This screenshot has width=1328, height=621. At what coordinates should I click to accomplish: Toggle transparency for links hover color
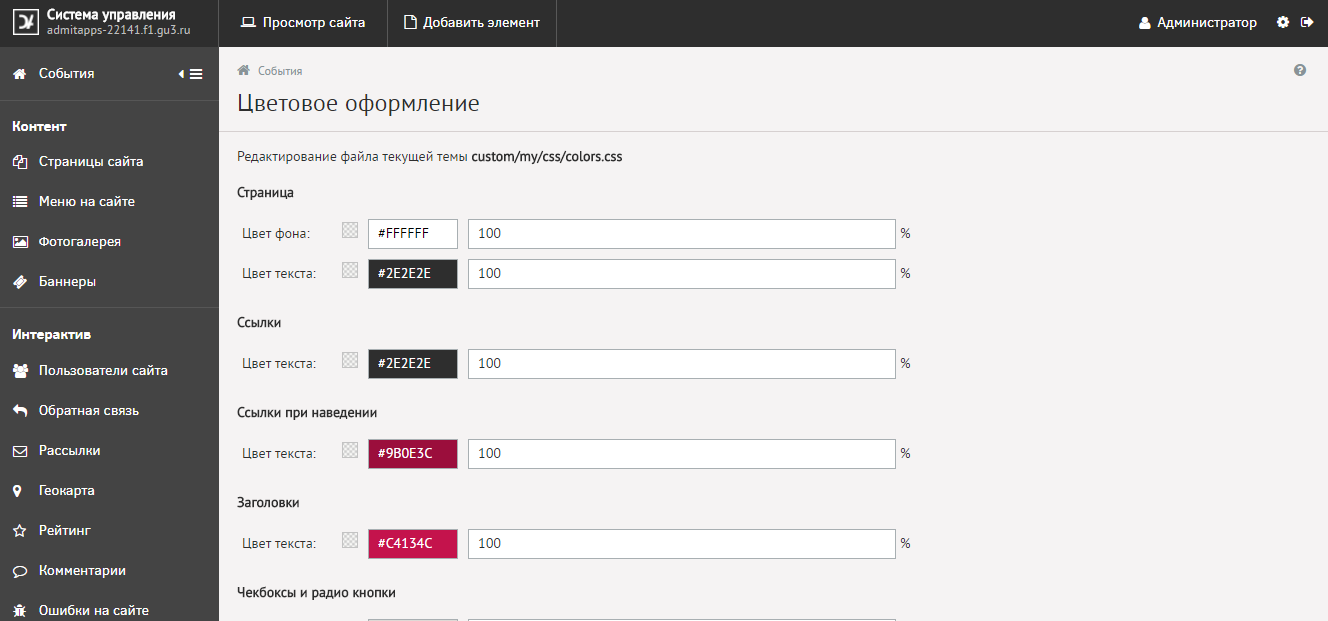tap(350, 450)
